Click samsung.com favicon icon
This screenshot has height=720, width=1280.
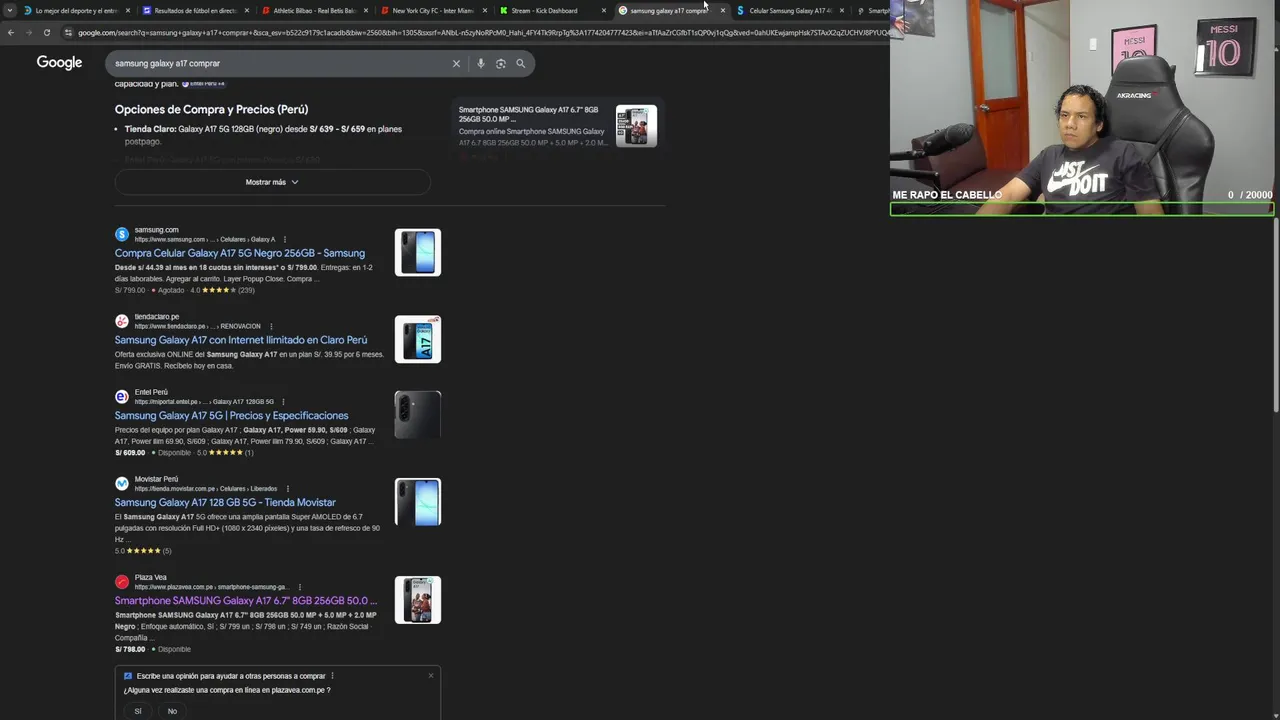click(x=122, y=235)
